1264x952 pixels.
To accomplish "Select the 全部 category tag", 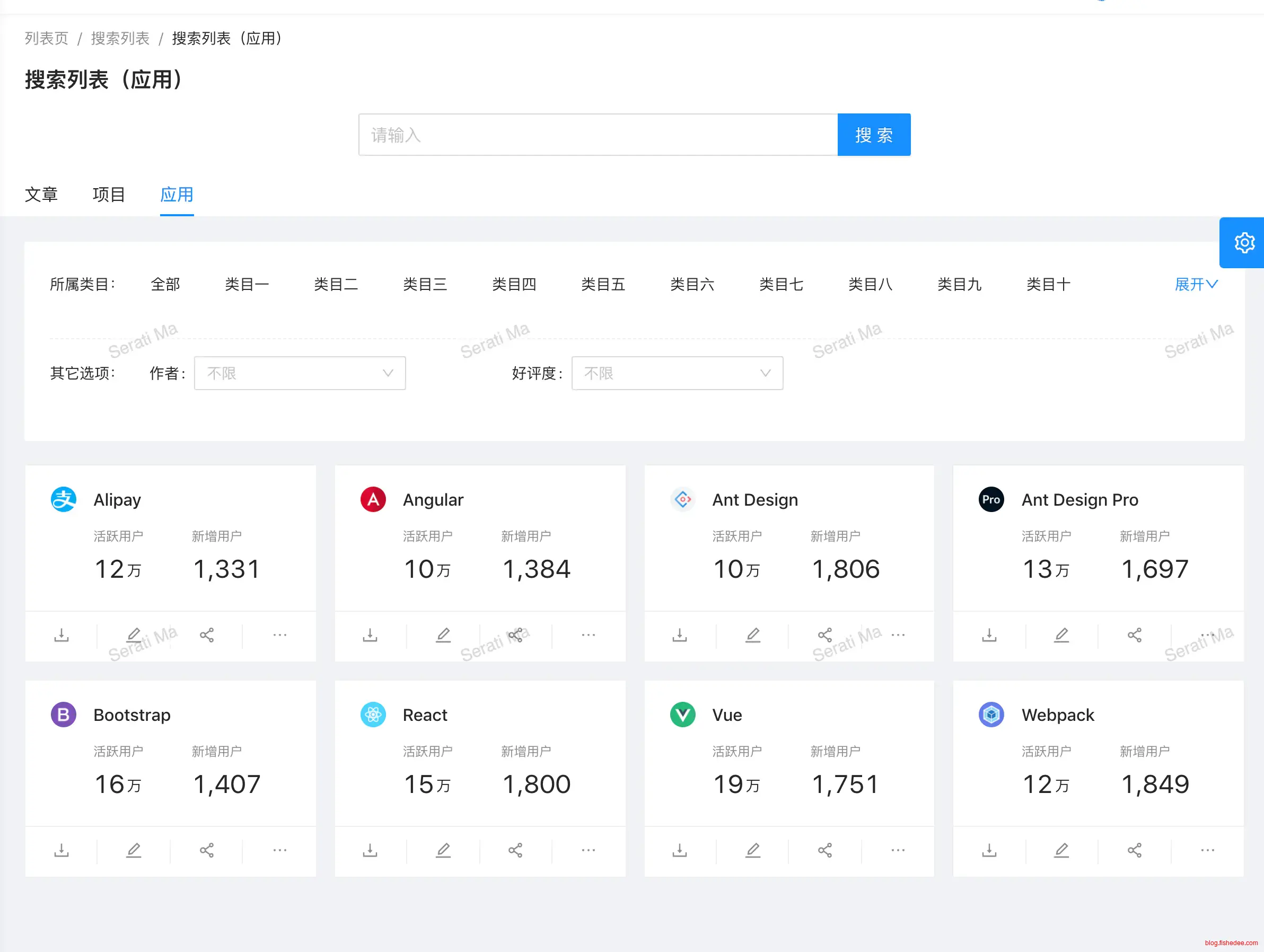I will [x=165, y=284].
